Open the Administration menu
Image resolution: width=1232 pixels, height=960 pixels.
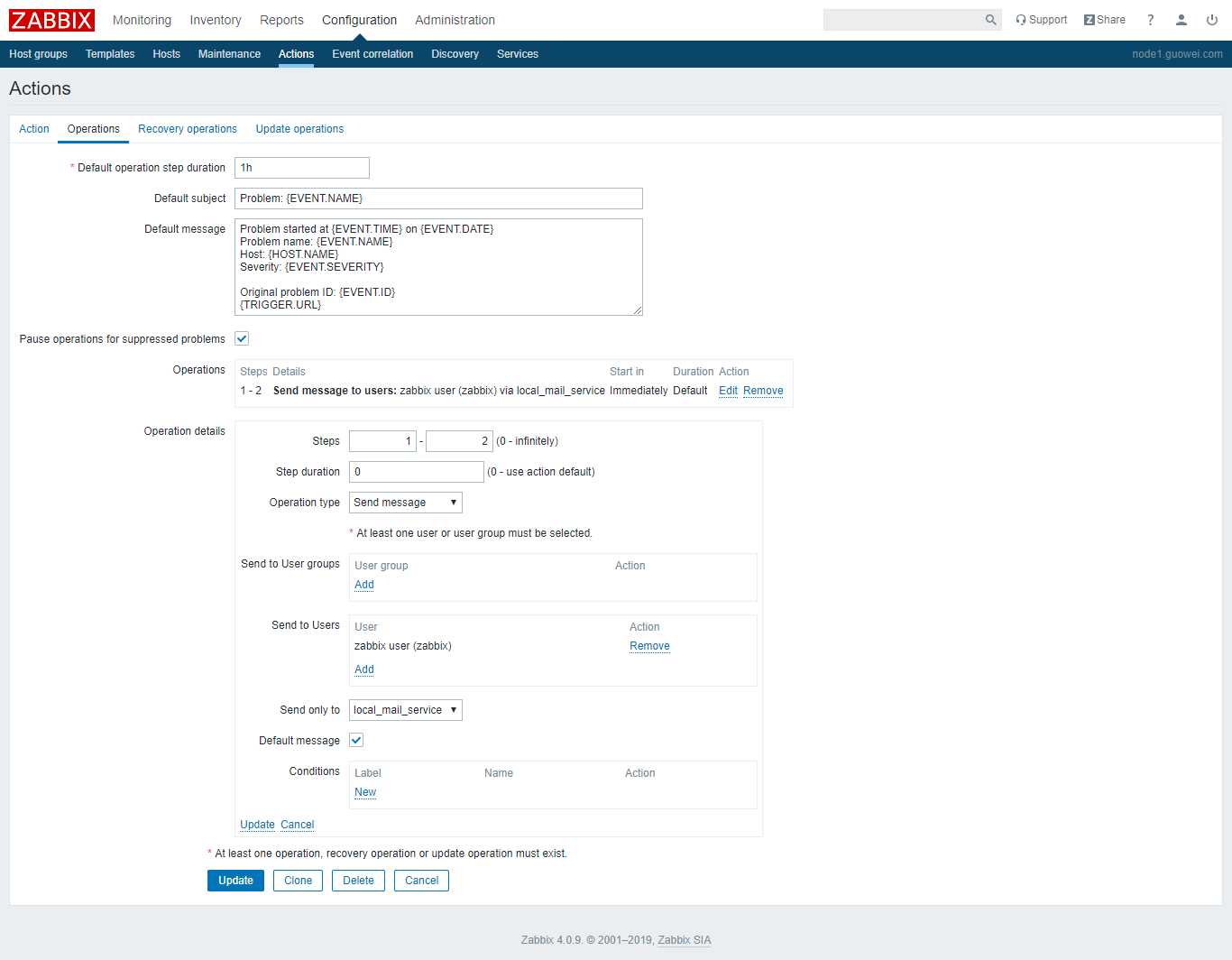(x=455, y=20)
